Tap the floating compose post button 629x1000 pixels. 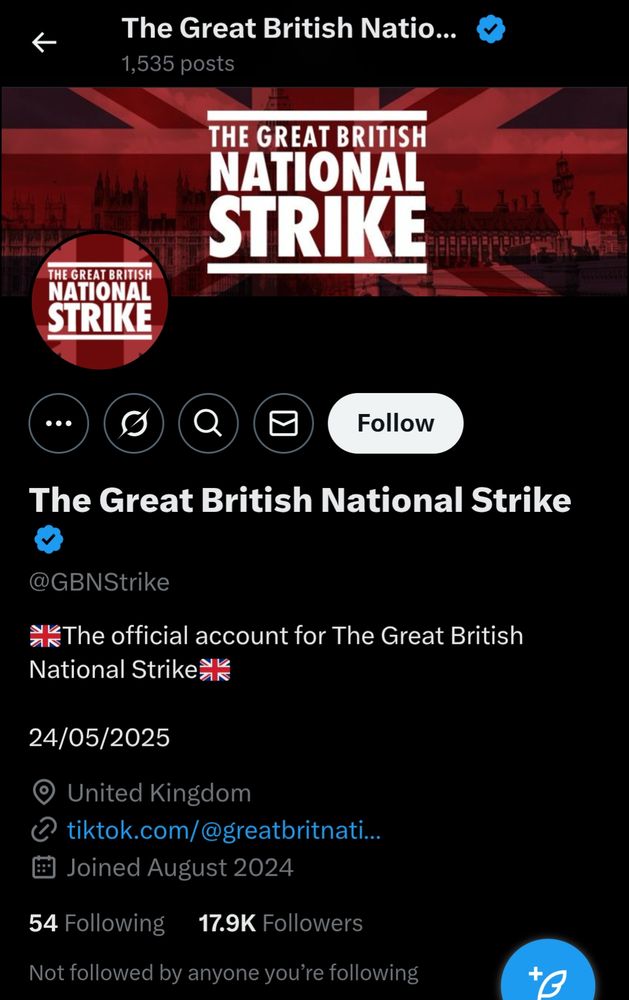548,972
